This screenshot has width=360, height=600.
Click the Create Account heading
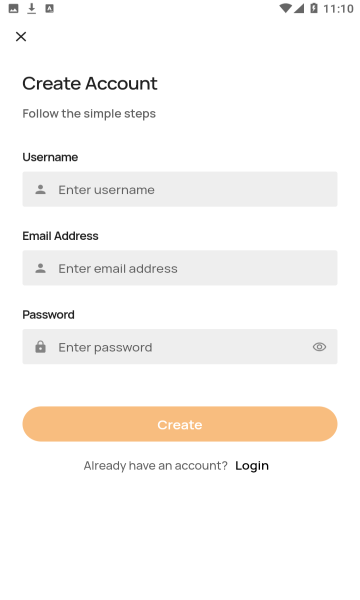click(x=90, y=83)
